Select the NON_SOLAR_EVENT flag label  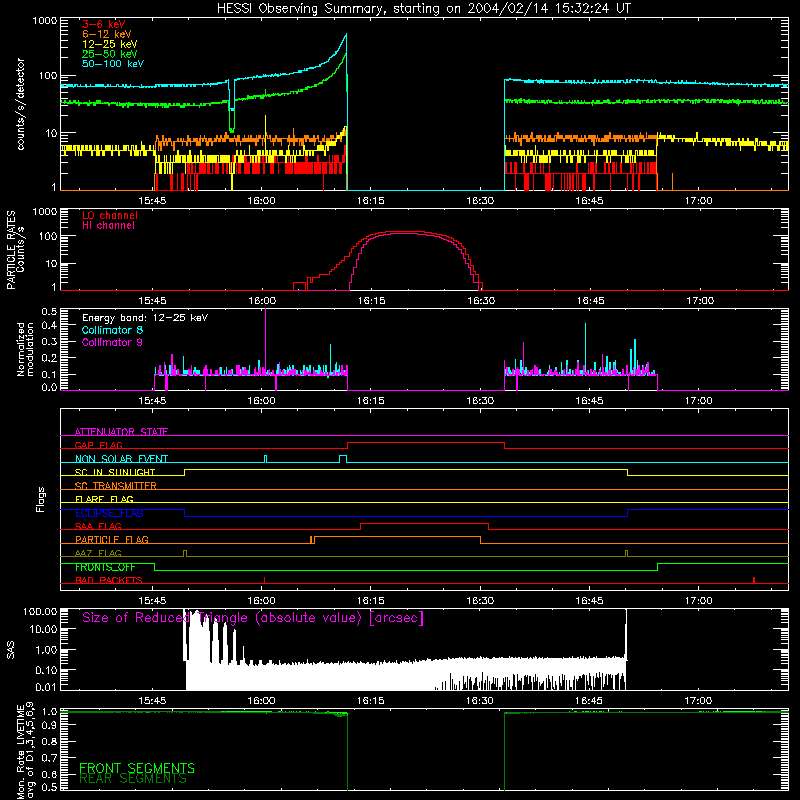point(121,459)
